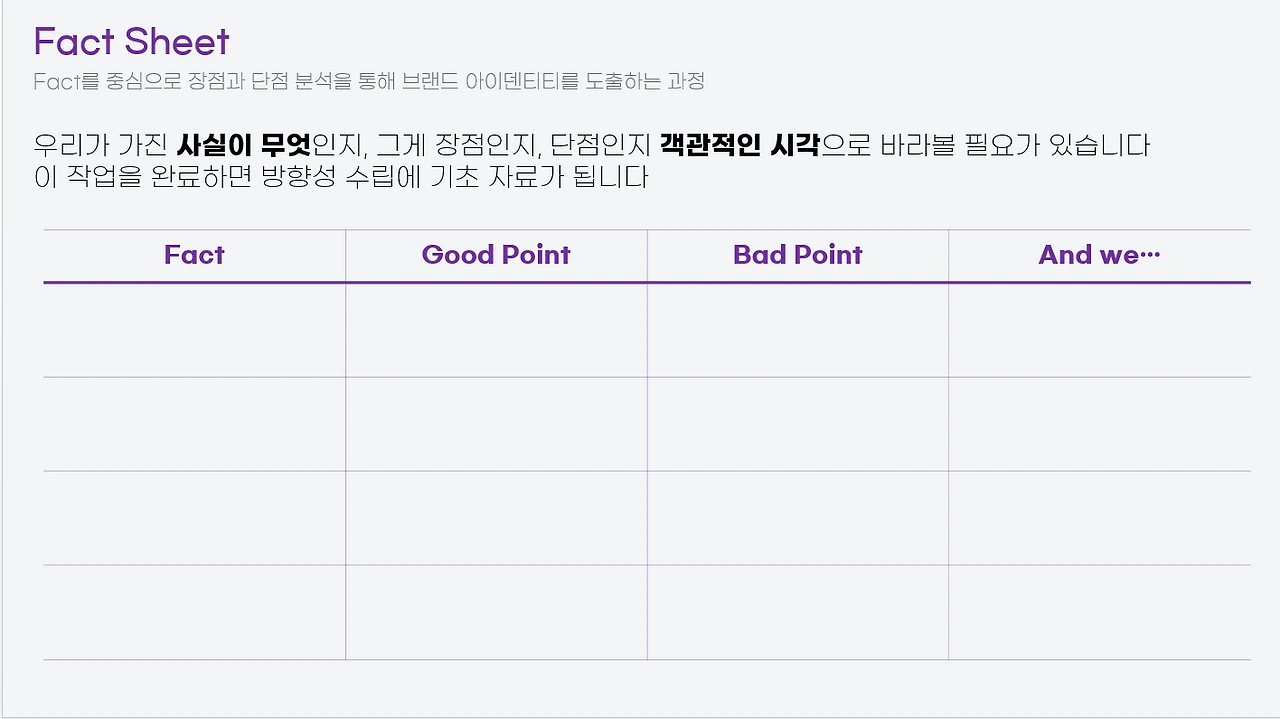Click the gray subtitle beginning with Fact를 중심으로

[x=369, y=81]
